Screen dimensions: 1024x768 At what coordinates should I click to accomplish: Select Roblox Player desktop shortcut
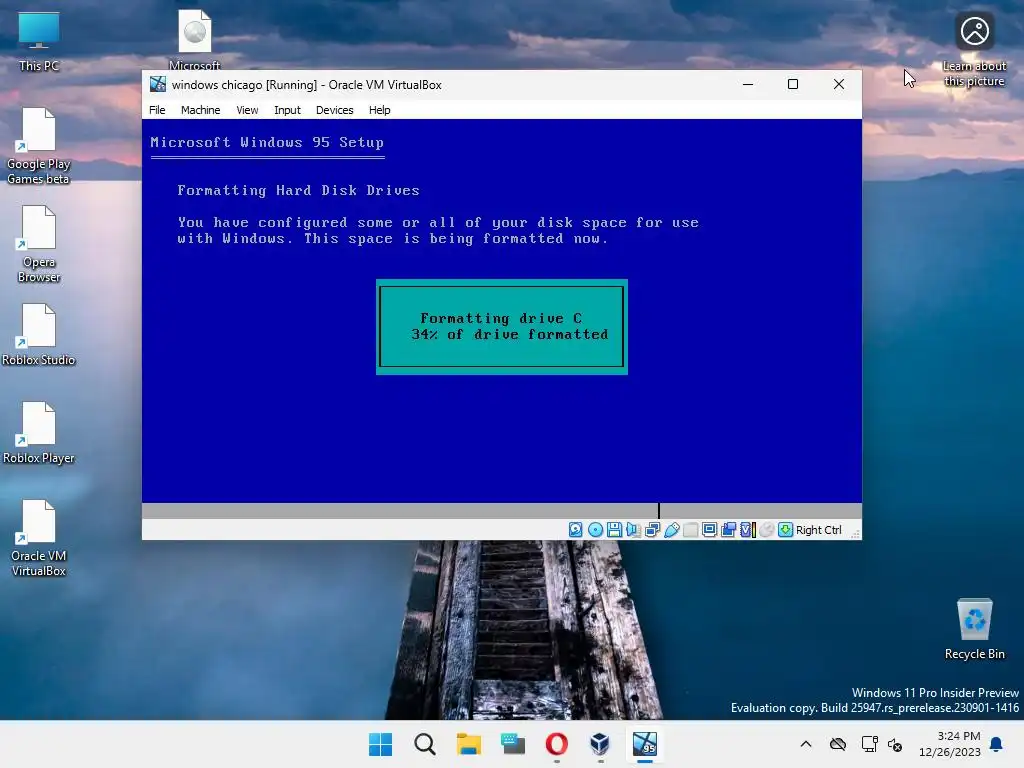point(39,432)
